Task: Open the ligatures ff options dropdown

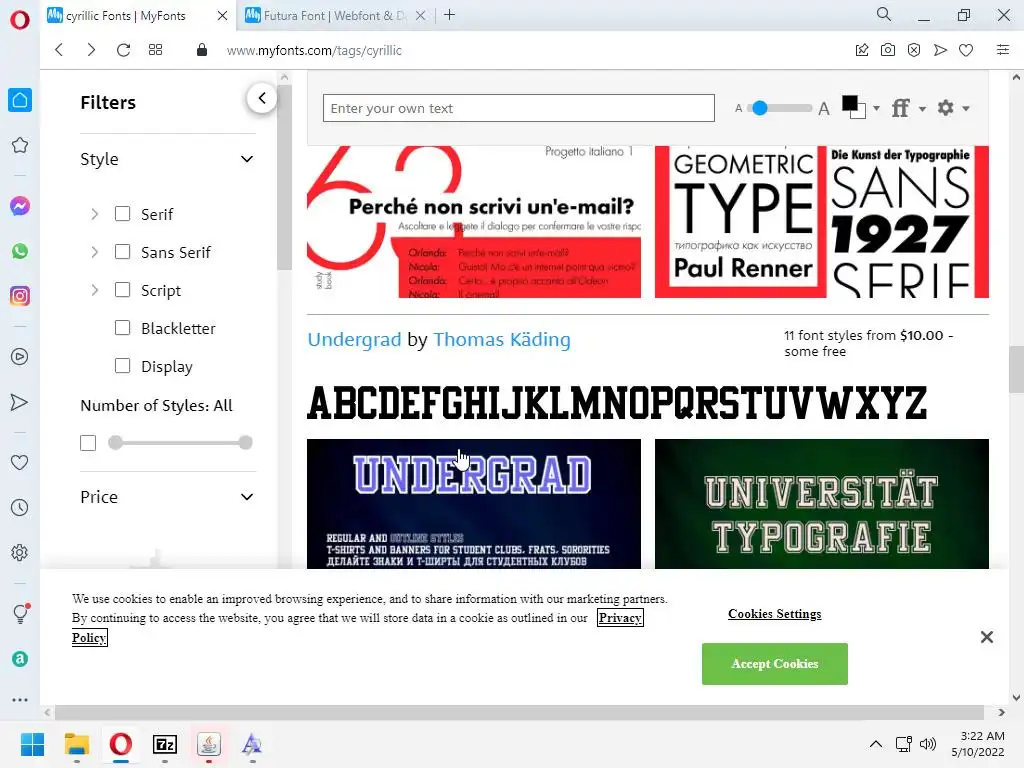Action: 909,108
